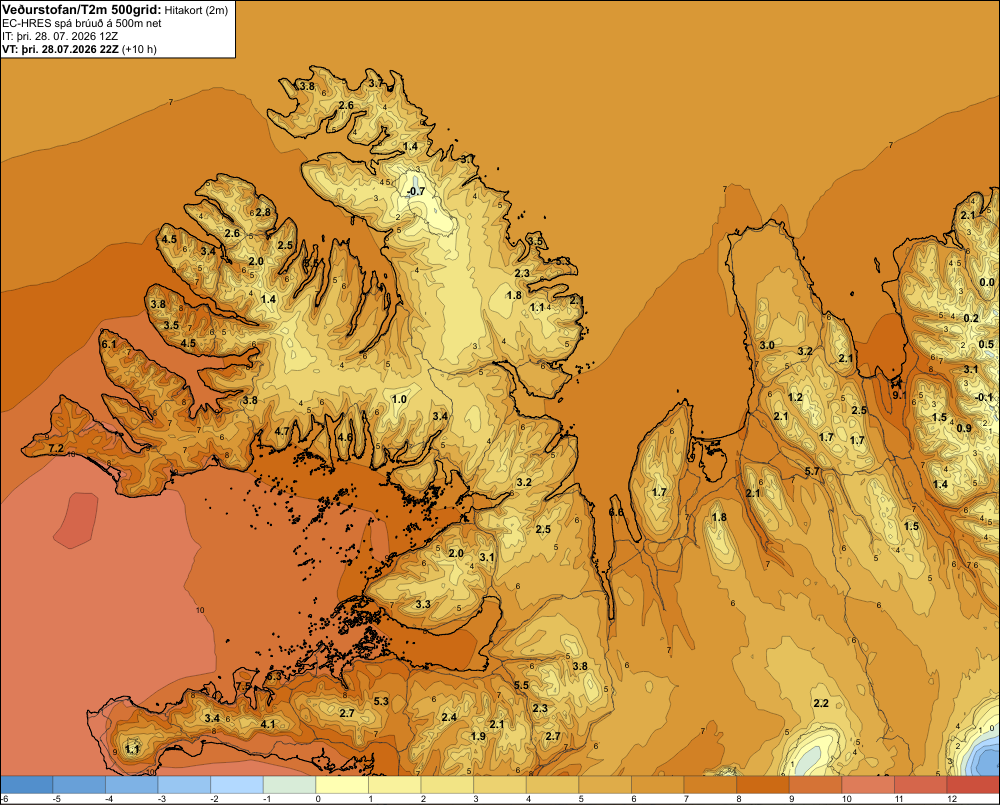Select legend swatch between 1 and 2
Image resolution: width=1000 pixels, height=805 pixels.
395,785
